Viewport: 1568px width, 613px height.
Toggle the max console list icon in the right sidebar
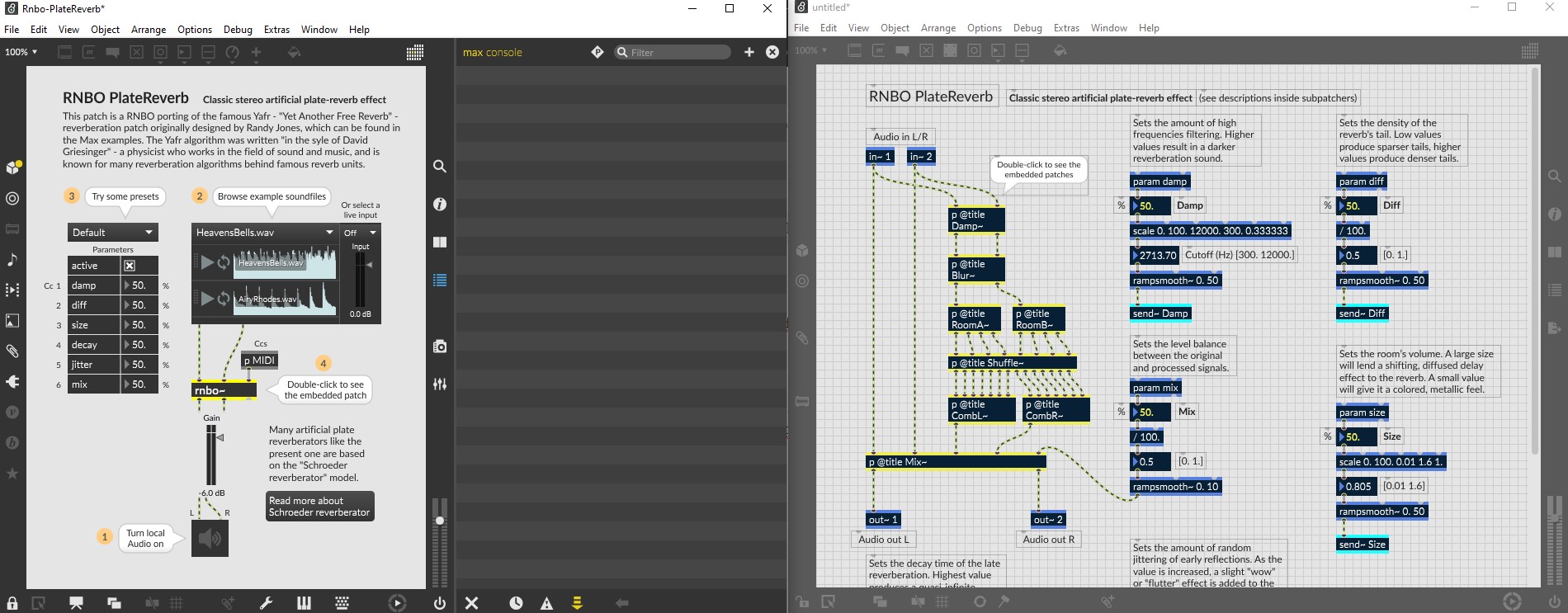pos(440,281)
